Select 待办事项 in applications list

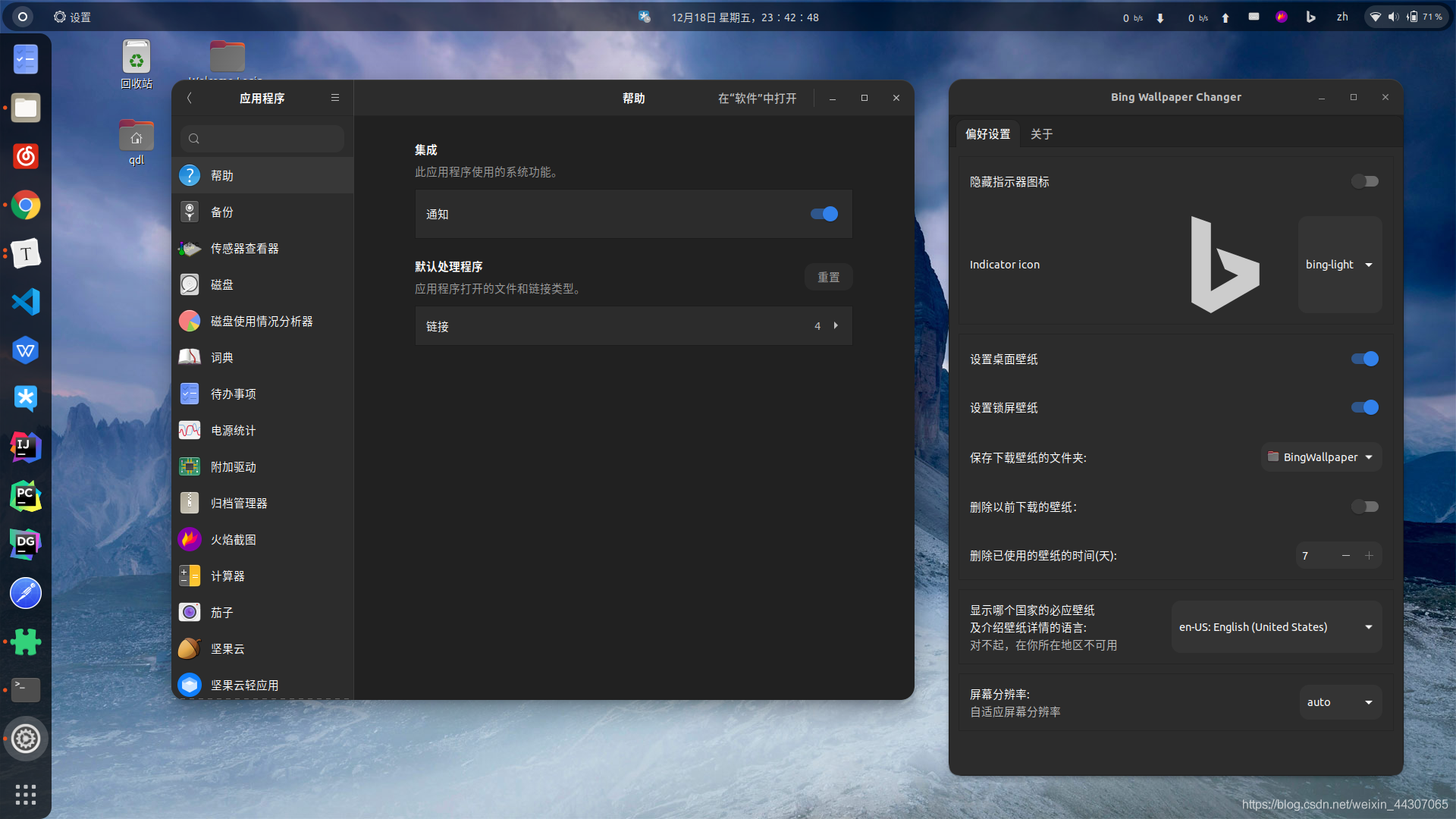(x=263, y=394)
